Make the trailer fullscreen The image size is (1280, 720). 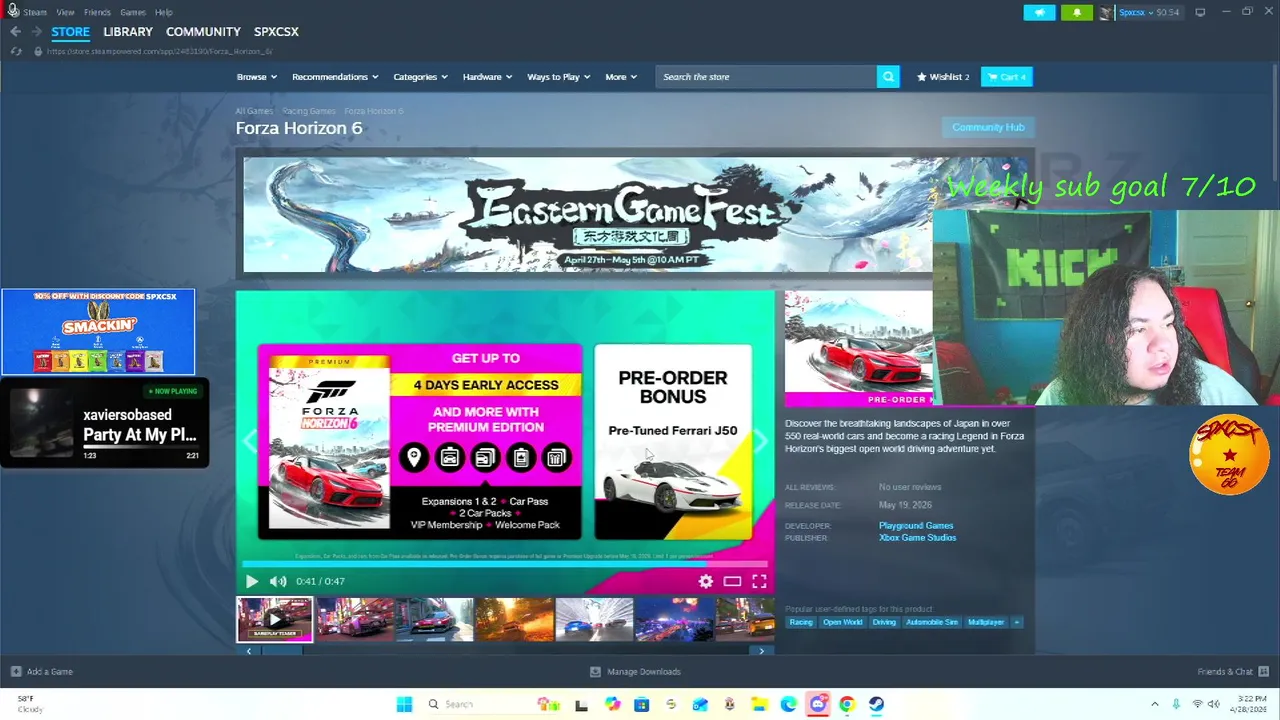[x=759, y=581]
